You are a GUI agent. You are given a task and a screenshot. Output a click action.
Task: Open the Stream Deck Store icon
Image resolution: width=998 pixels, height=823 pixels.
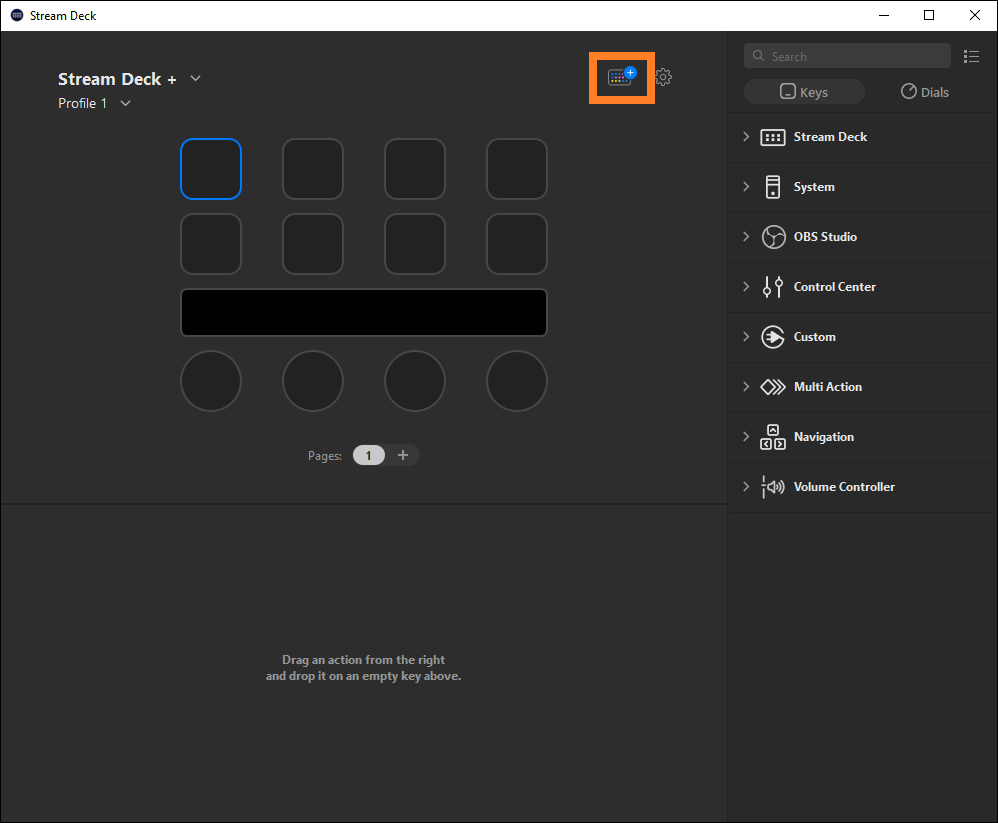pos(622,77)
